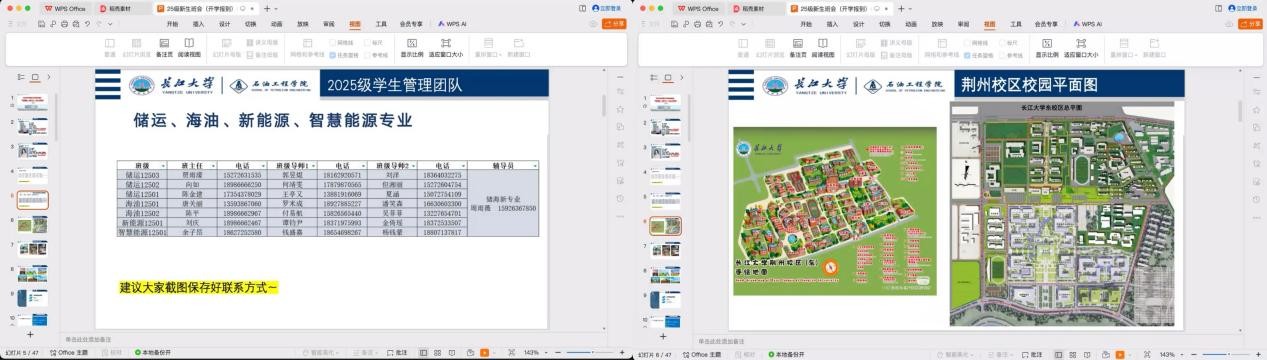Click 适应窗口大小 in right window ribbon
Screen dimensions: 1267x360
click(1080, 48)
